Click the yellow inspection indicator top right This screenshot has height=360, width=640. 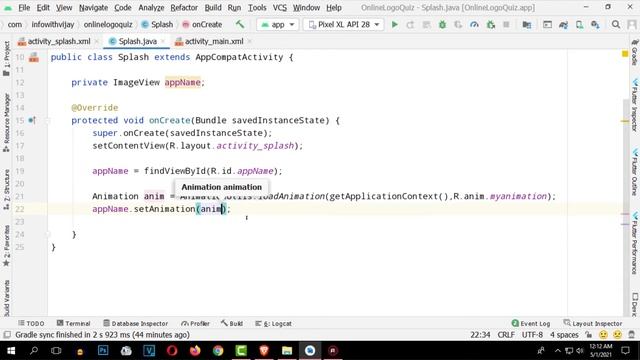point(625,54)
